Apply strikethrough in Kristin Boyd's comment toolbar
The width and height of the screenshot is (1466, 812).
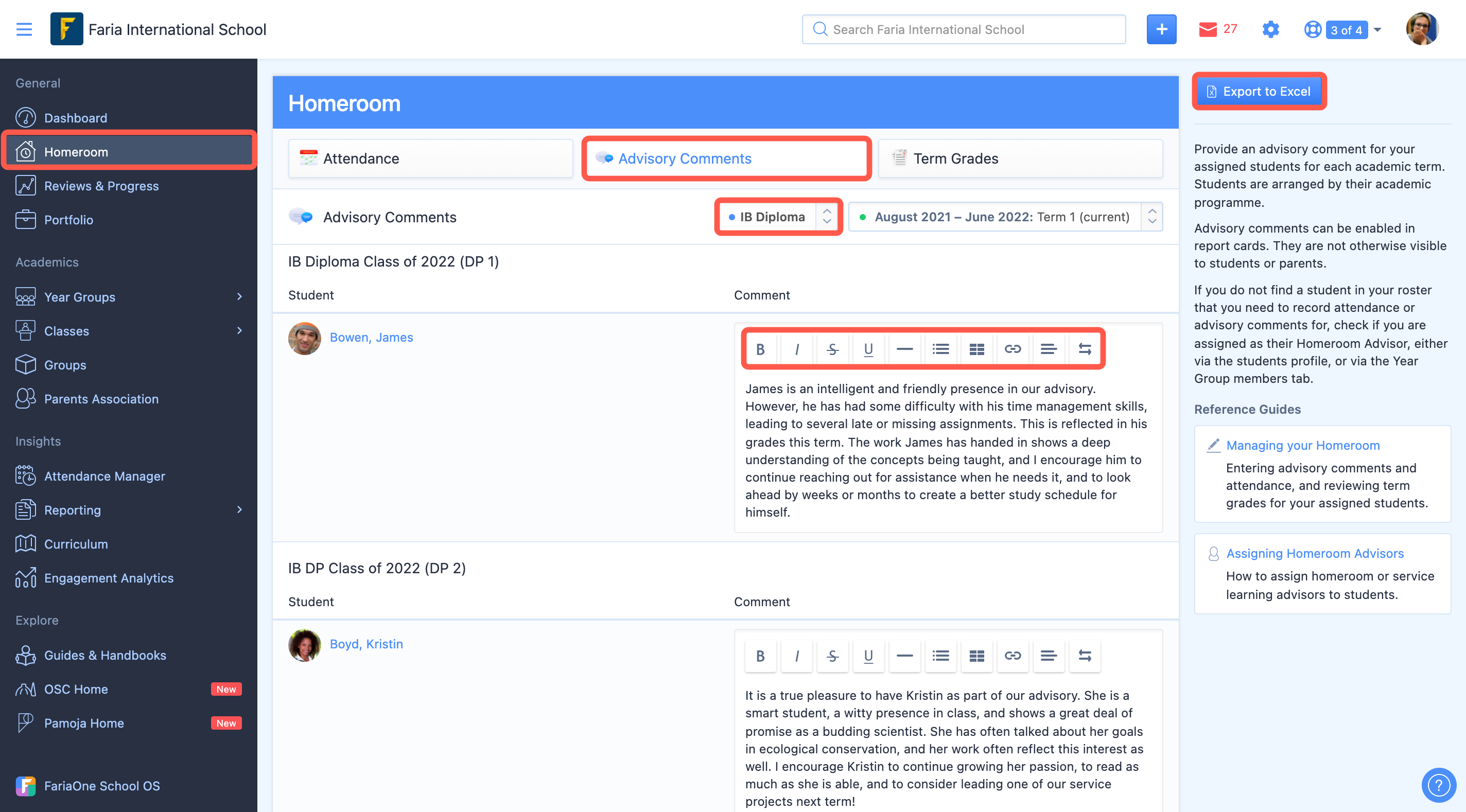[x=832, y=656]
